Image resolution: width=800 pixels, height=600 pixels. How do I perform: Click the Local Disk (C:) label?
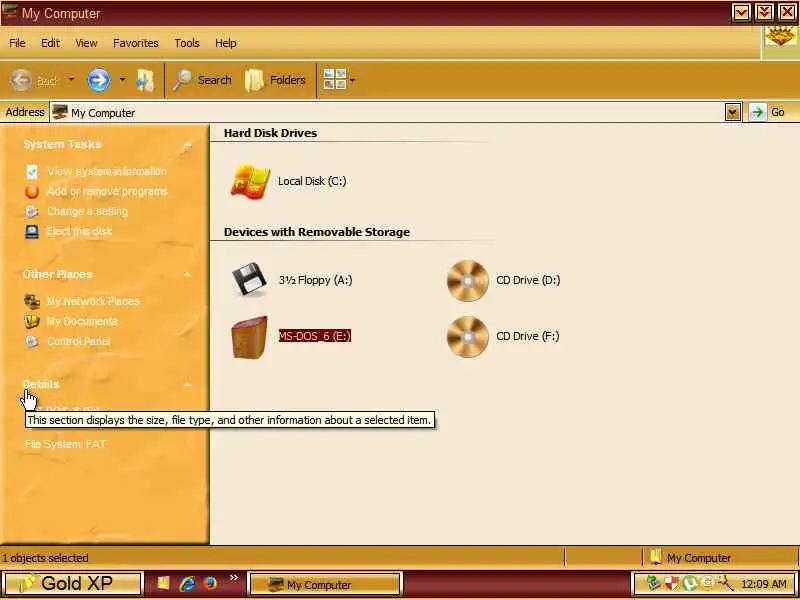(312, 181)
